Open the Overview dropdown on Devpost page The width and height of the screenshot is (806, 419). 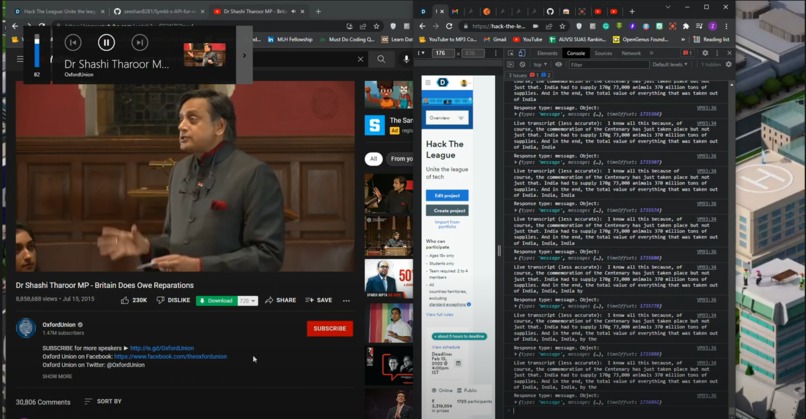pos(447,118)
